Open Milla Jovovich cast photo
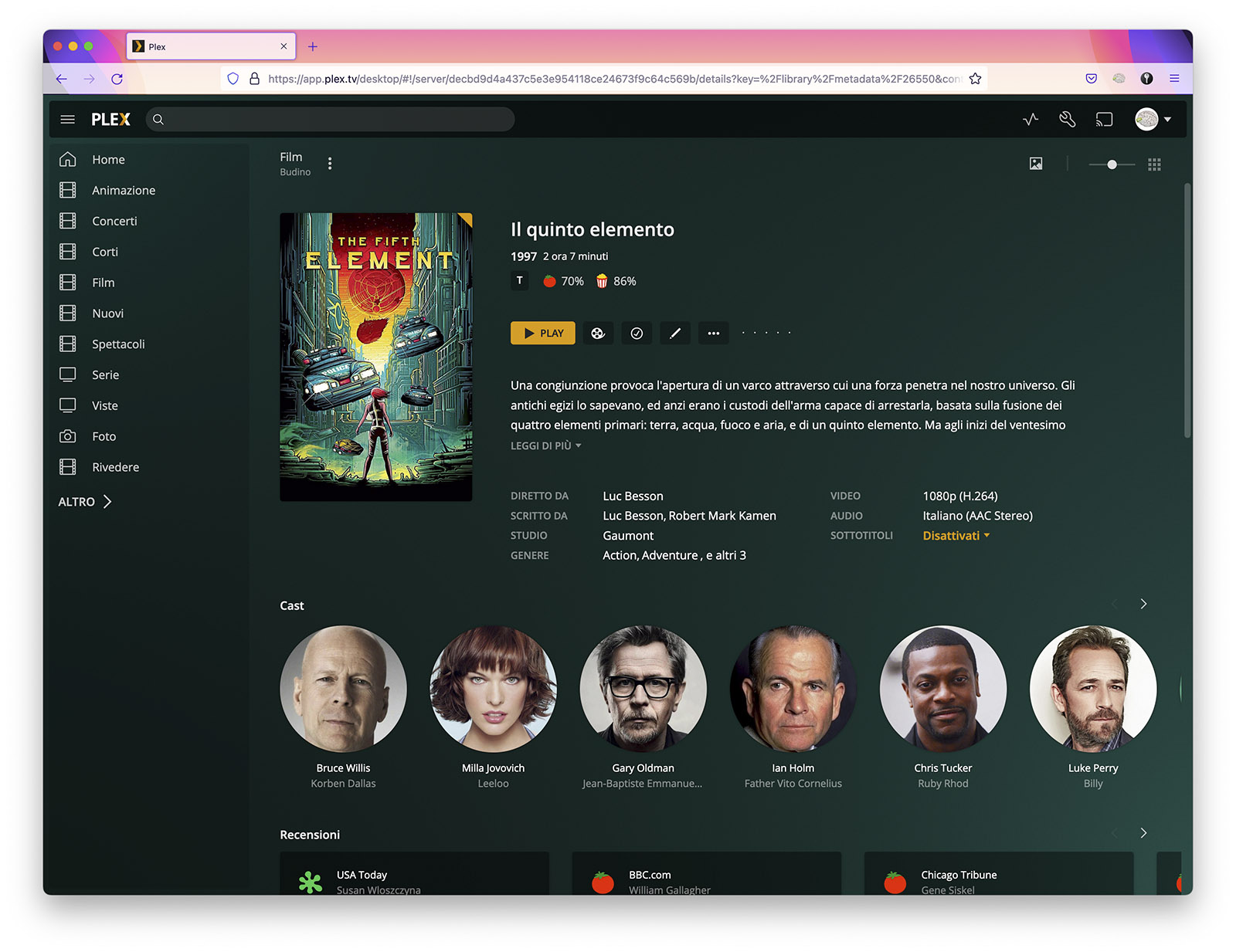 coord(494,689)
